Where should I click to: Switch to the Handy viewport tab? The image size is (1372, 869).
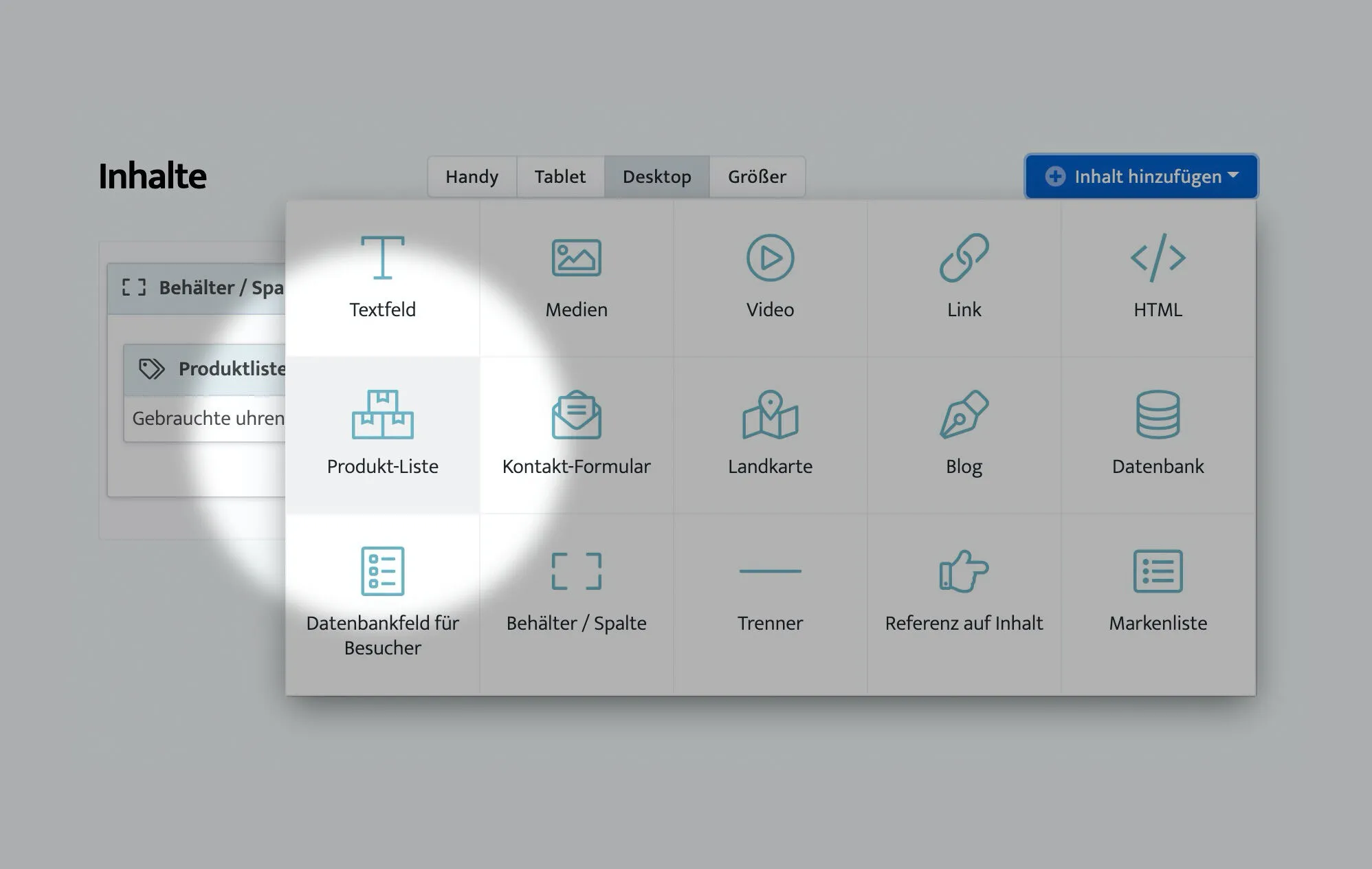[472, 177]
